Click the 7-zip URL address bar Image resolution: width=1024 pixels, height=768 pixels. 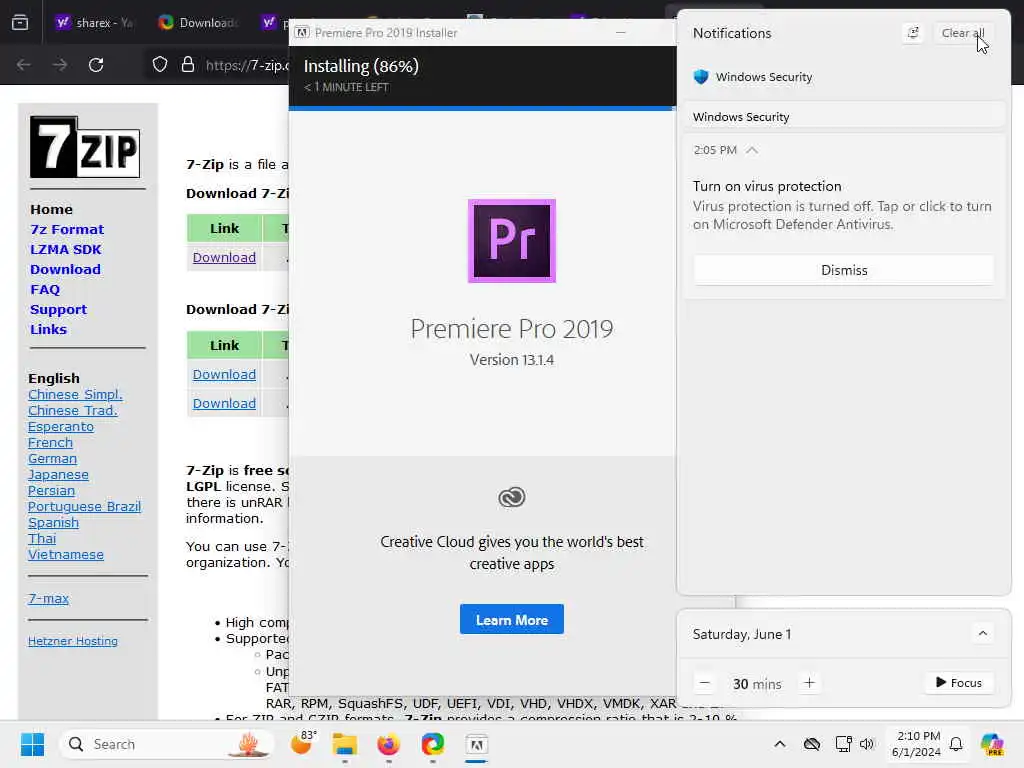(x=247, y=65)
